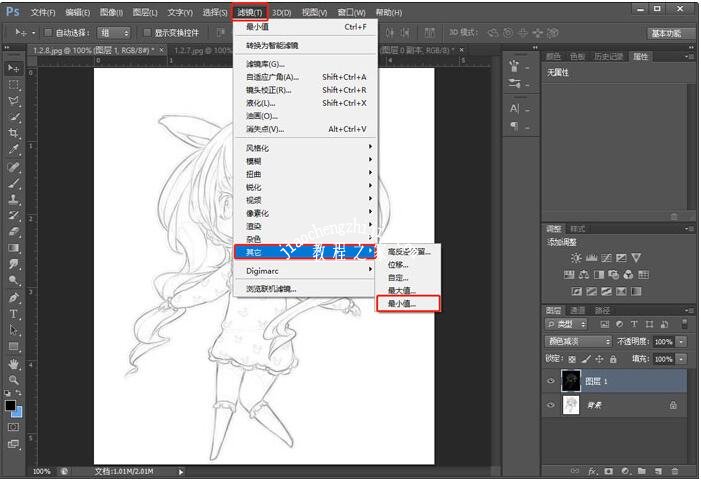Select the Lasso tool

(x=14, y=101)
